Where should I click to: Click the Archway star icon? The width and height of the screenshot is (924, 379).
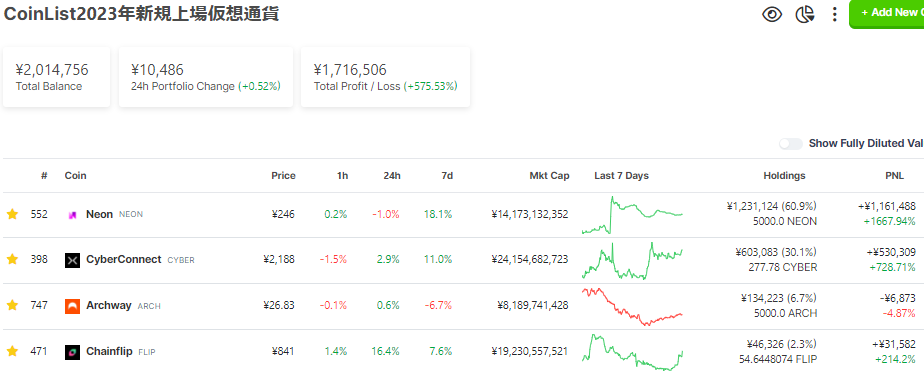pos(12,305)
